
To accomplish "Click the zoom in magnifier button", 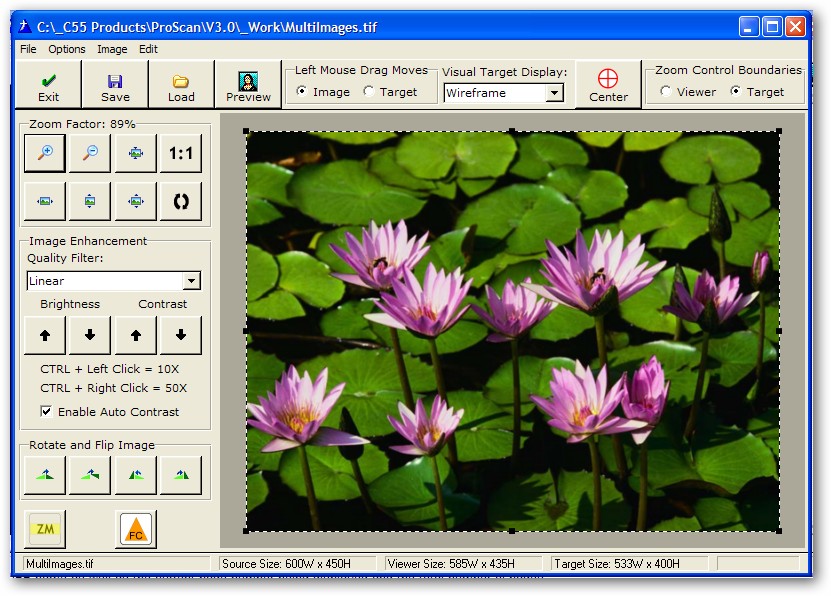I will pyautogui.click(x=44, y=153).
